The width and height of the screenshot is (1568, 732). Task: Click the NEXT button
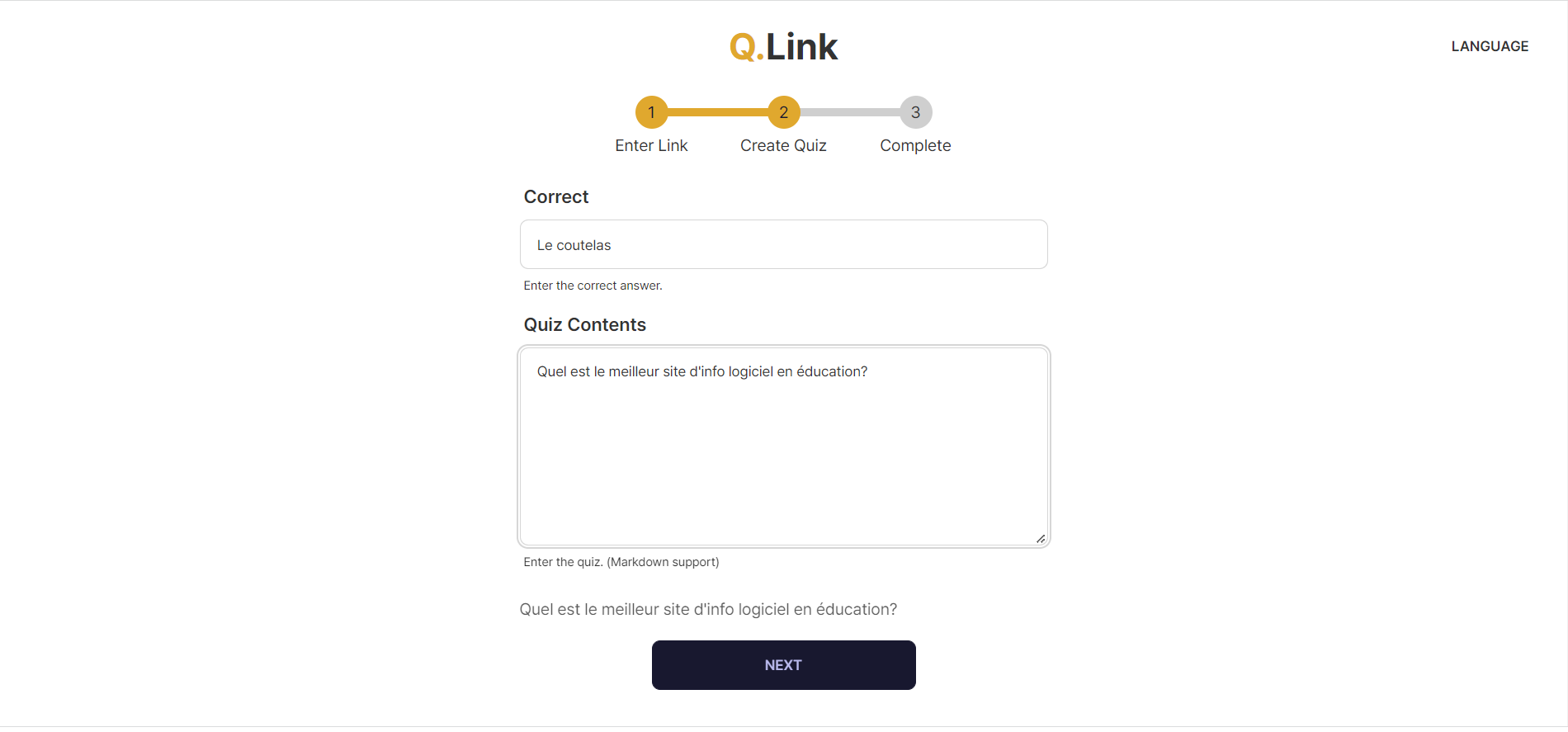click(x=783, y=665)
